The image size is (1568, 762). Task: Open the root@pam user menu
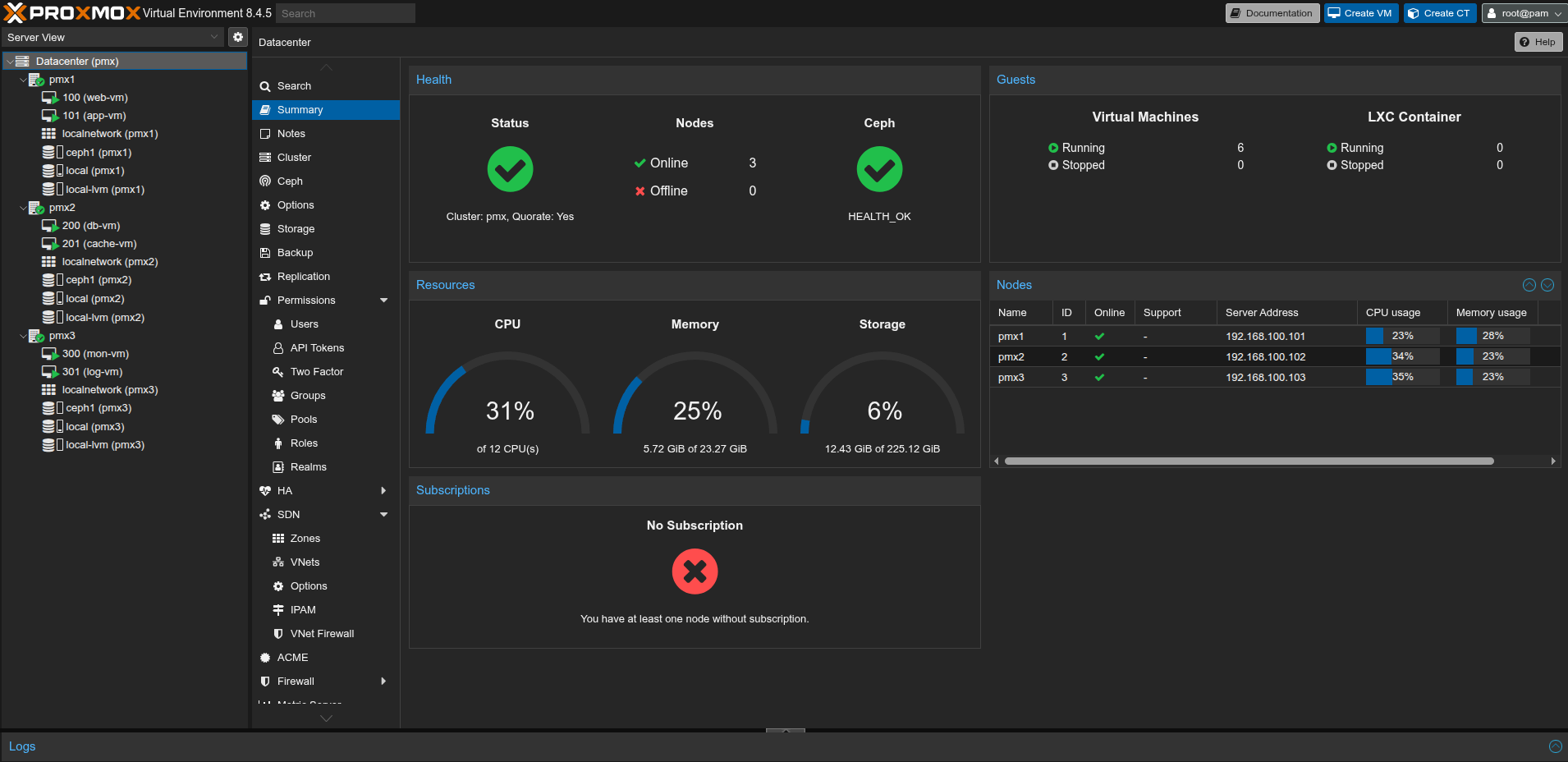(1524, 13)
